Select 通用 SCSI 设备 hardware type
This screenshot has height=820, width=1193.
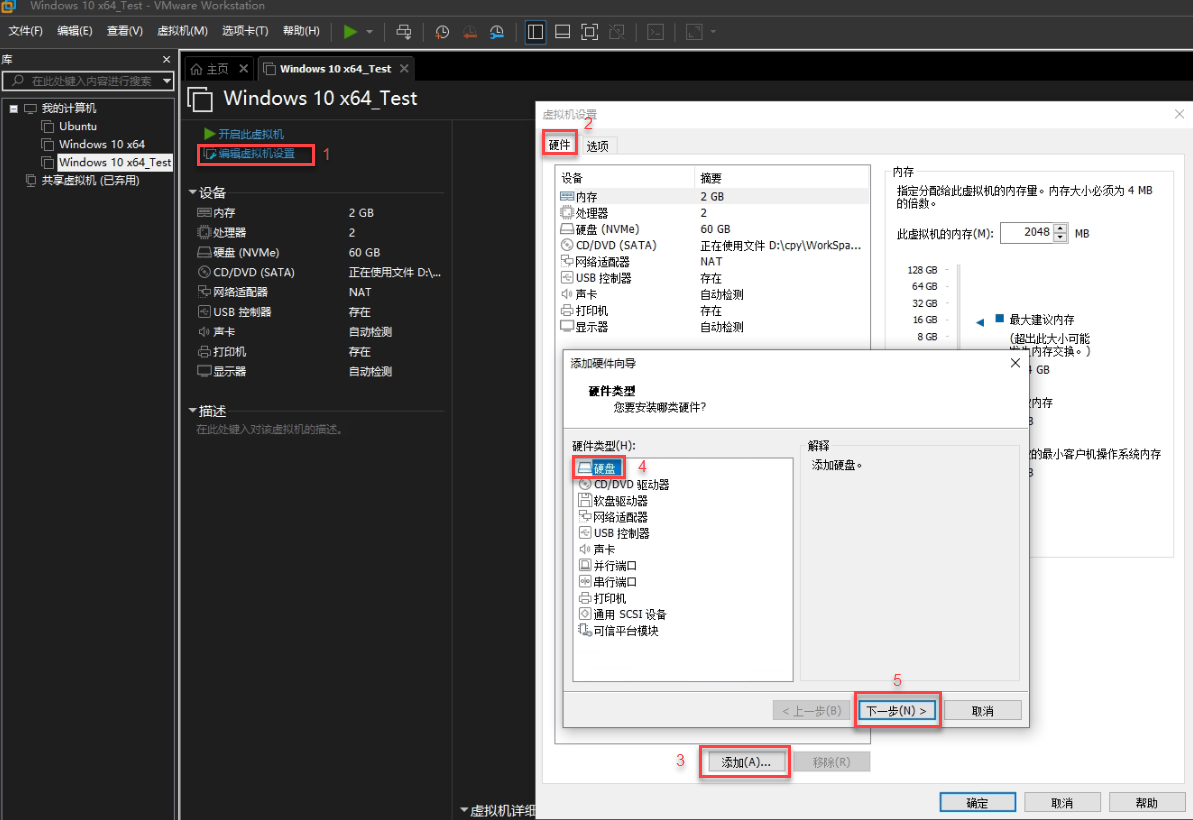(622, 614)
